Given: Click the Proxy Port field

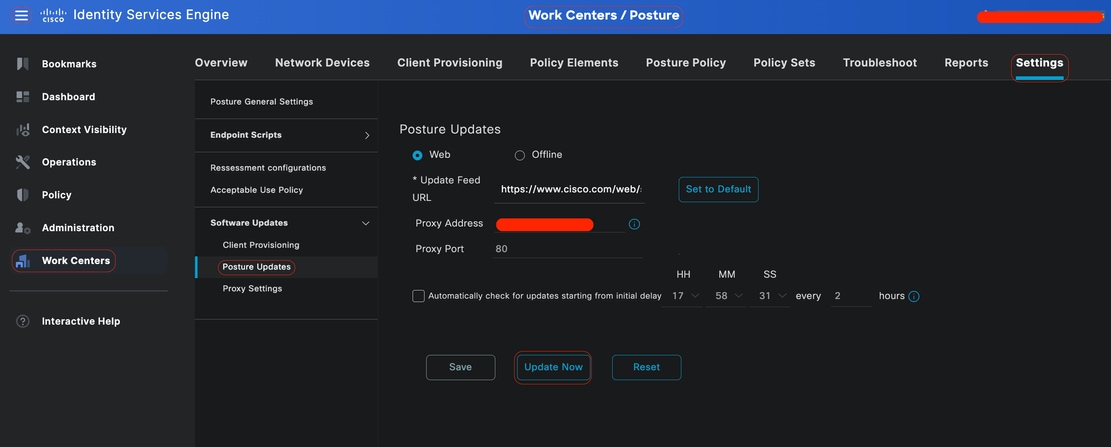Looking at the screenshot, I should click(x=567, y=249).
